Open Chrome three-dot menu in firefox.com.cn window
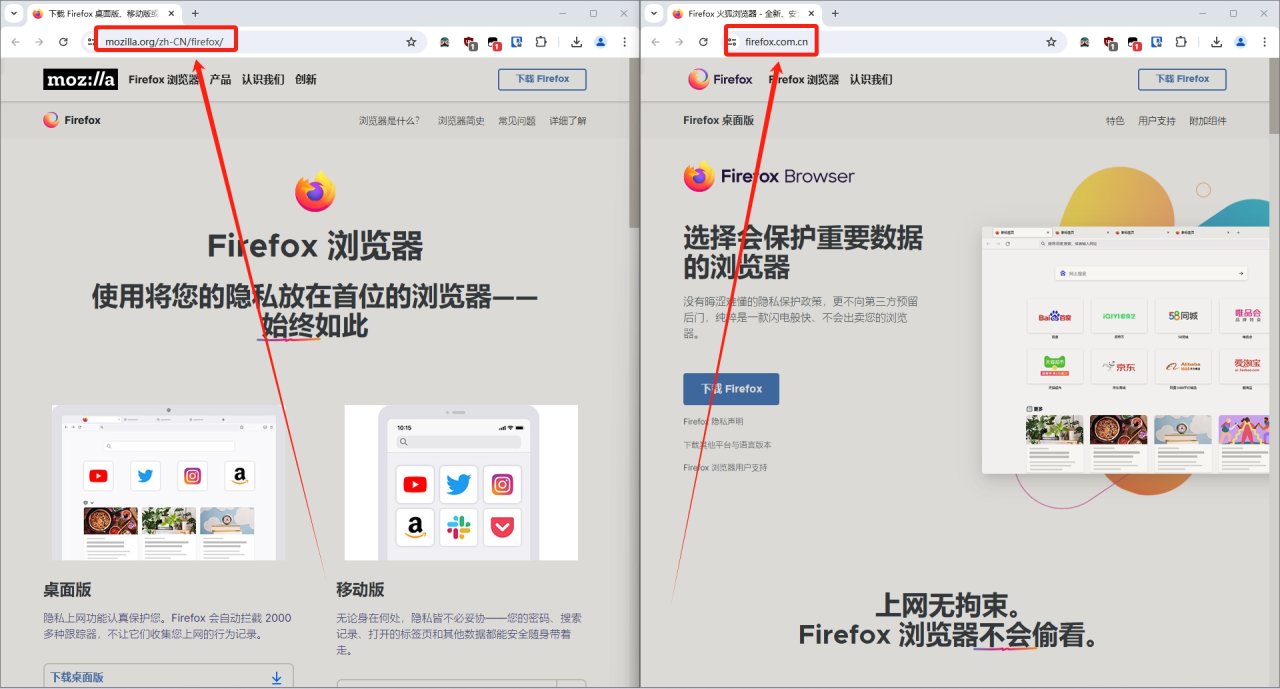 point(1265,42)
